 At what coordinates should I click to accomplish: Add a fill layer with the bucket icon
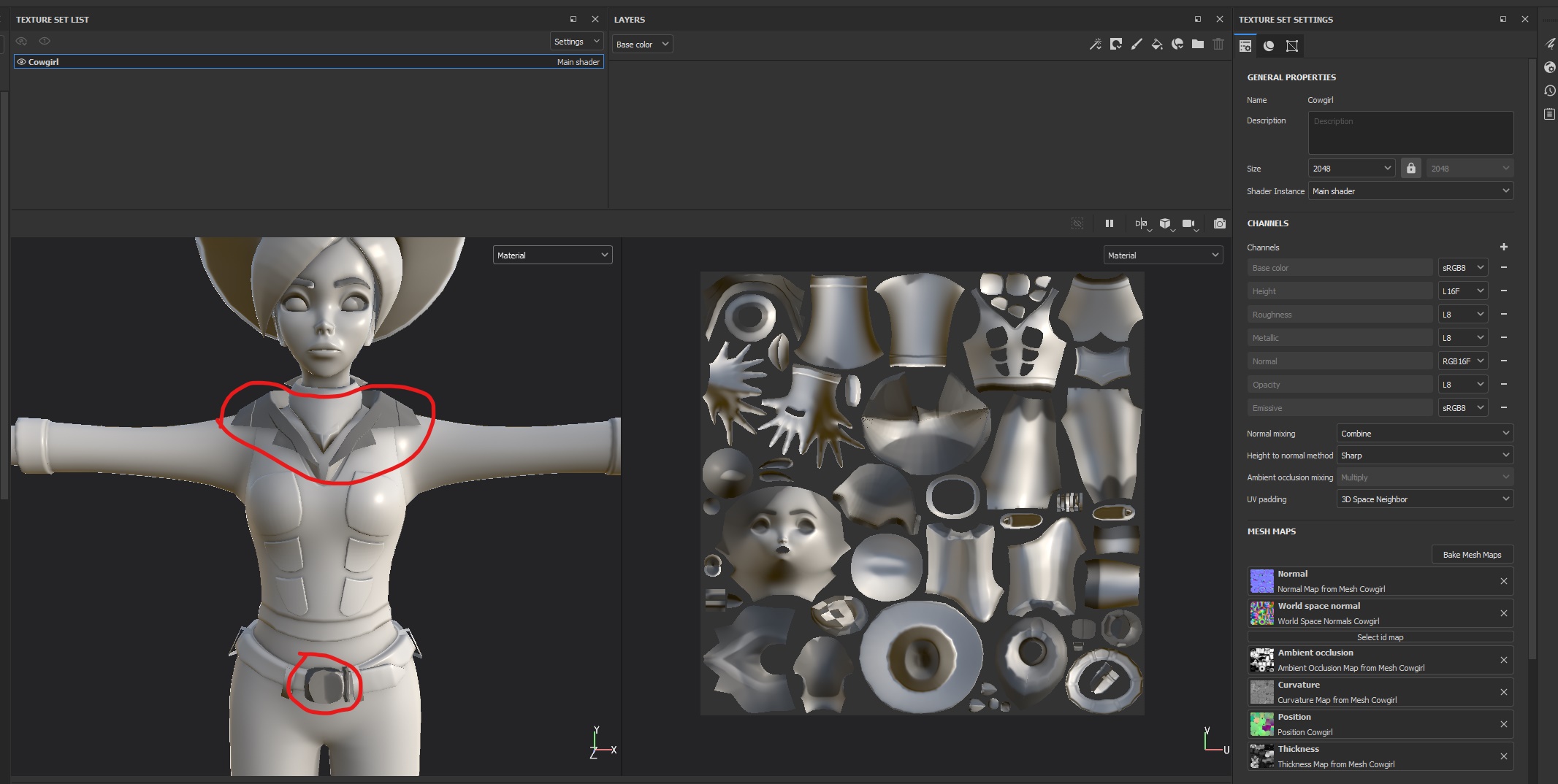(x=1156, y=44)
